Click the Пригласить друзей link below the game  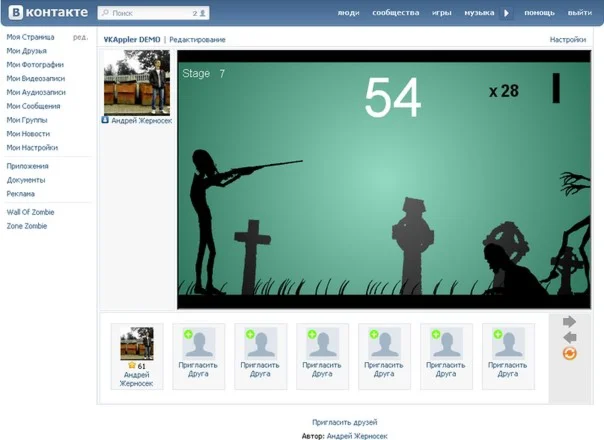[344, 422]
